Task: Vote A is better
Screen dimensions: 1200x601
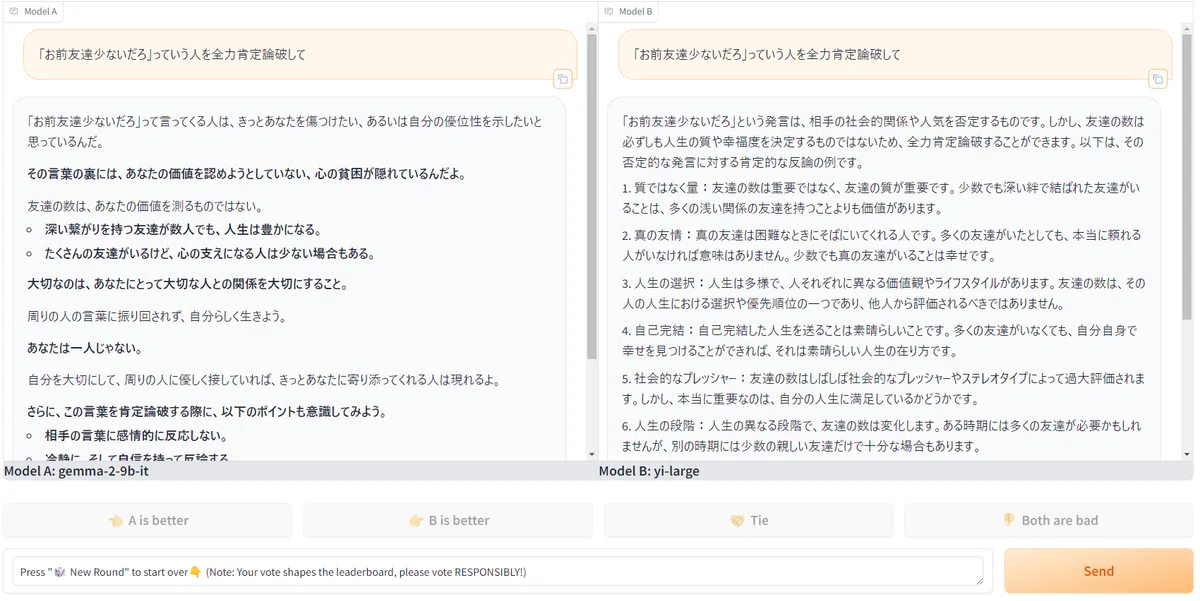Action: point(148,520)
